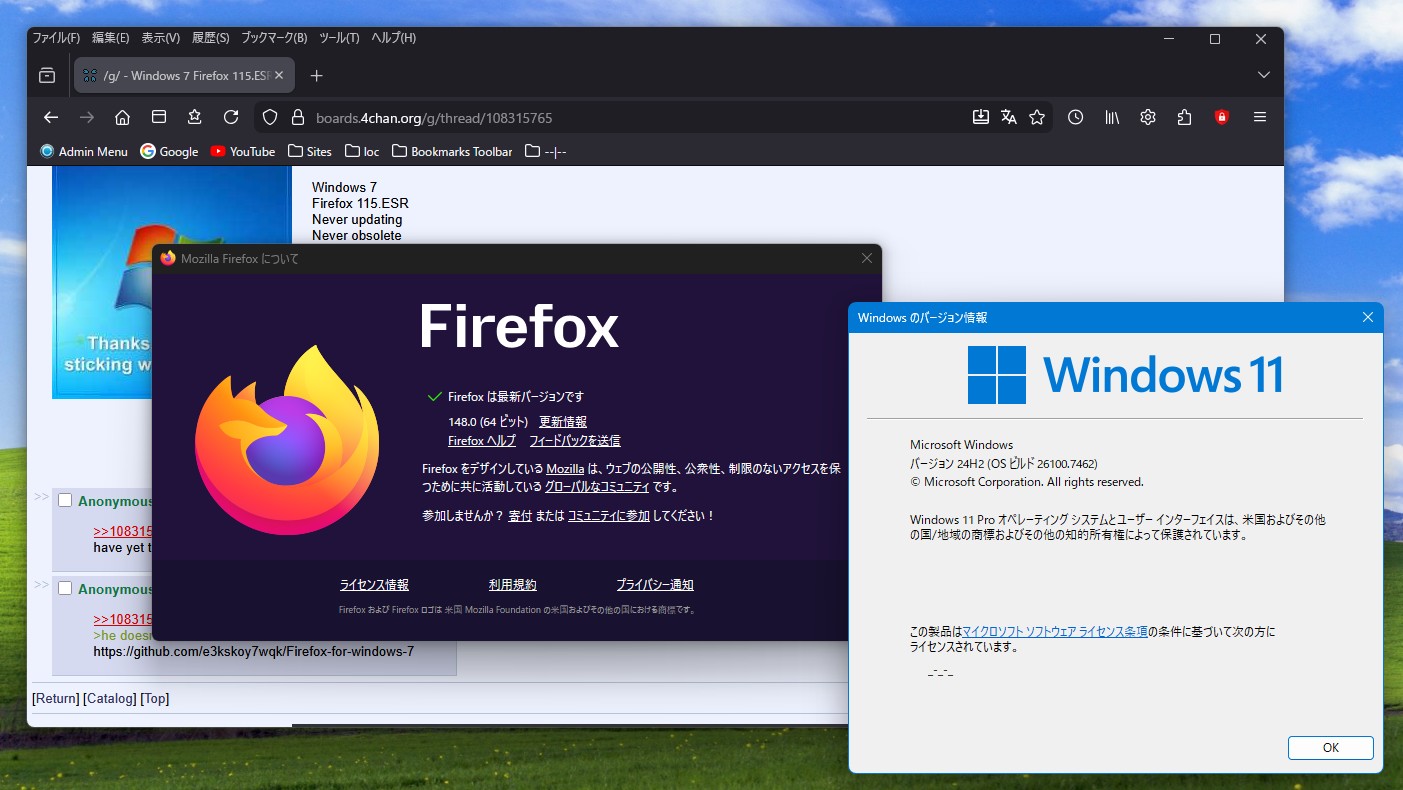Image resolution: width=1403 pixels, height=790 pixels.
Task: Click the Home toolbar icon
Action: point(122,117)
